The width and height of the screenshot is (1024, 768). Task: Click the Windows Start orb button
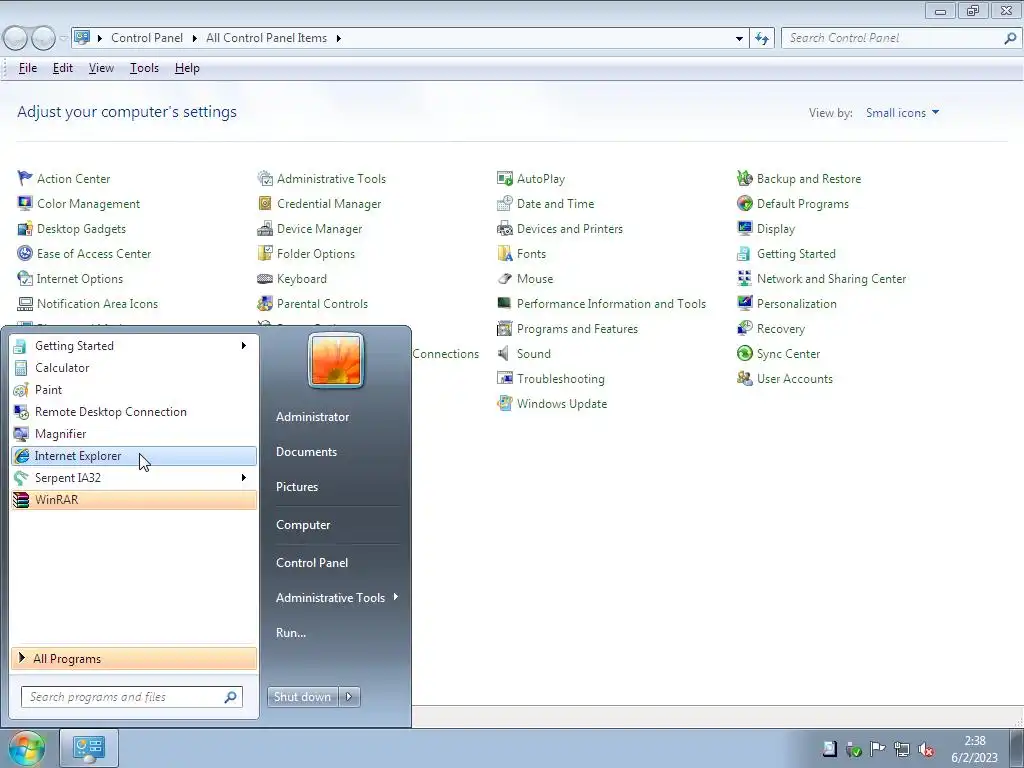[26, 748]
